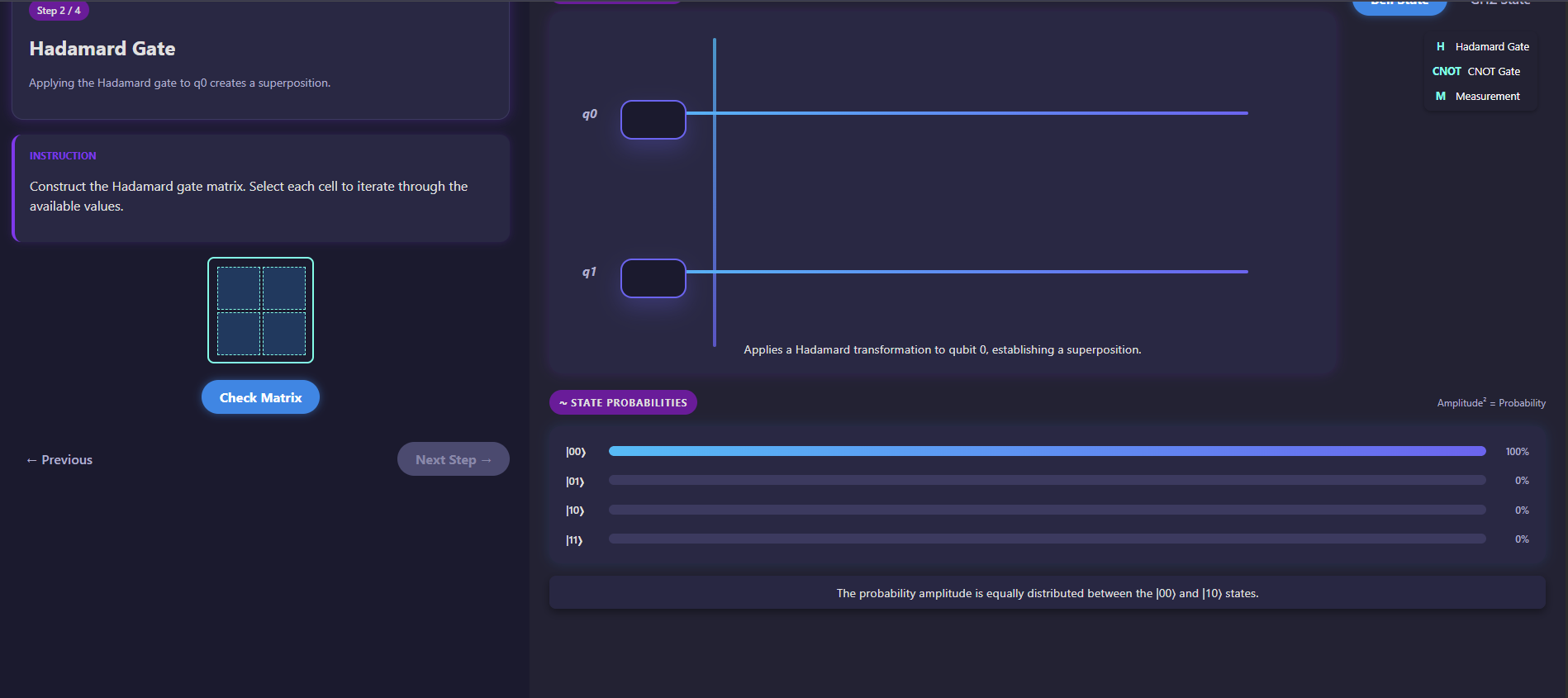Click the CNOT Gate legend icon
Screen dimensions: 1568x698
pos(1446,72)
